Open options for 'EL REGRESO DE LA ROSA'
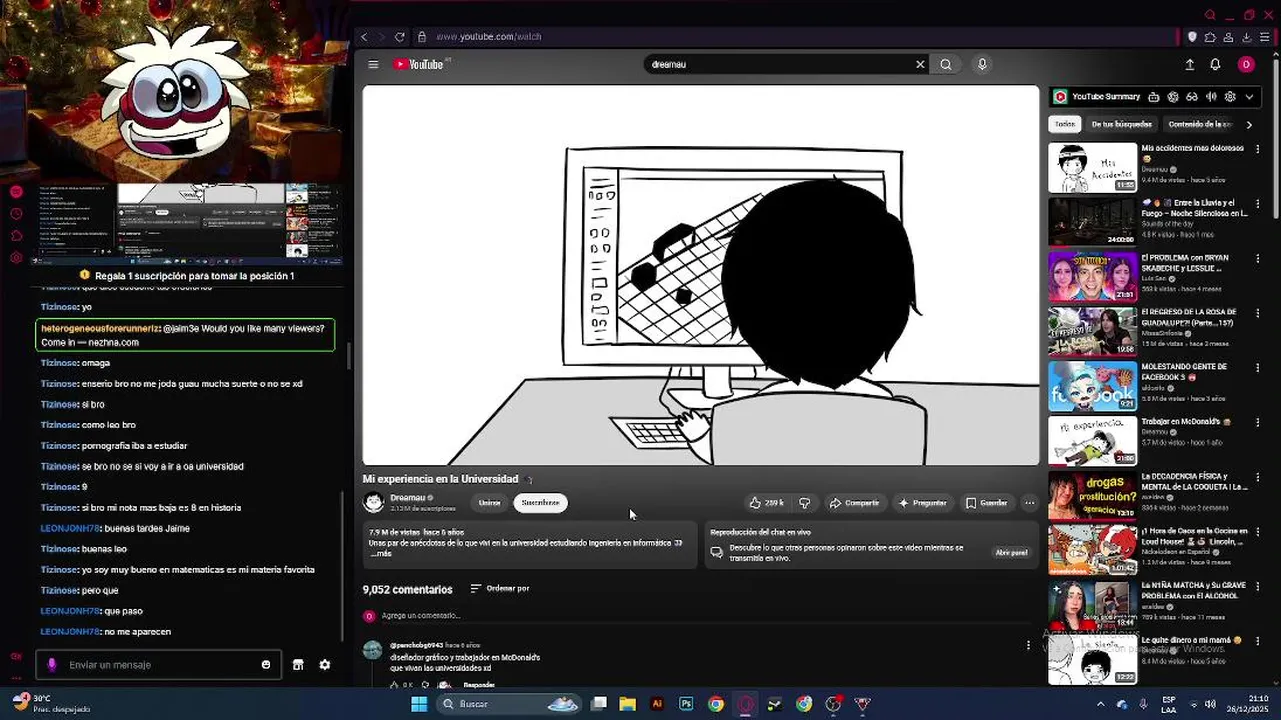Image resolution: width=1281 pixels, height=720 pixels. pyautogui.click(x=1258, y=313)
